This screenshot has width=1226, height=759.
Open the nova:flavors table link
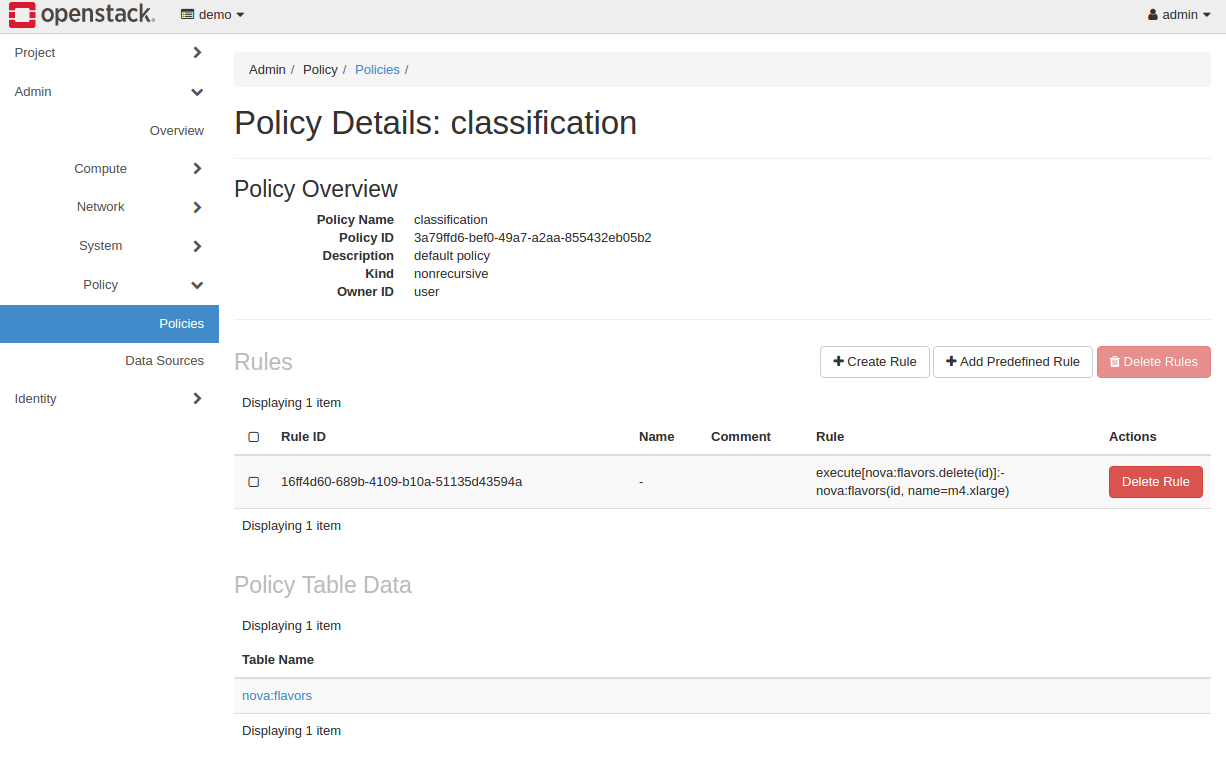[277, 696]
